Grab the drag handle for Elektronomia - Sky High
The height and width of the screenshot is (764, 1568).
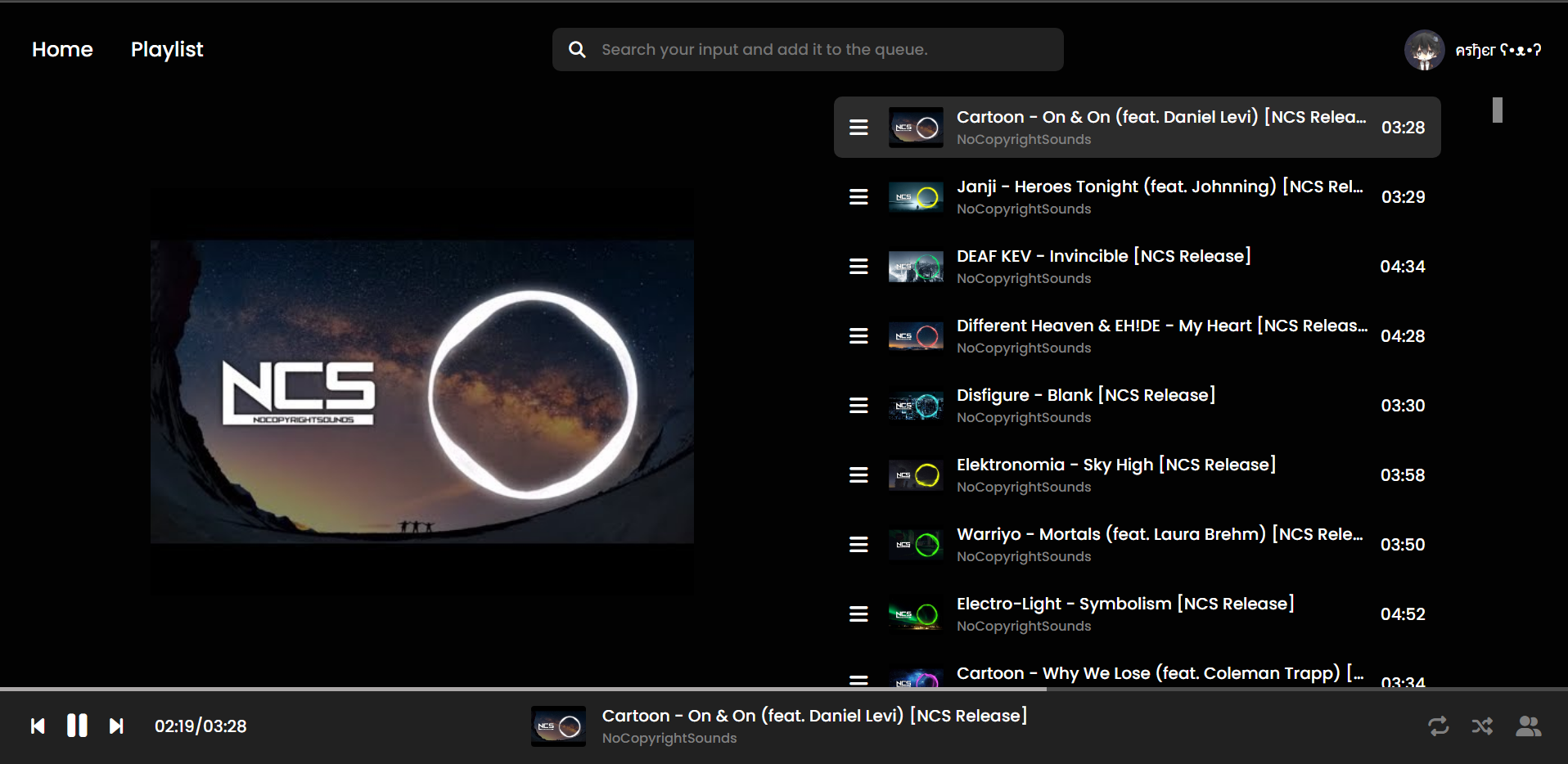(858, 475)
